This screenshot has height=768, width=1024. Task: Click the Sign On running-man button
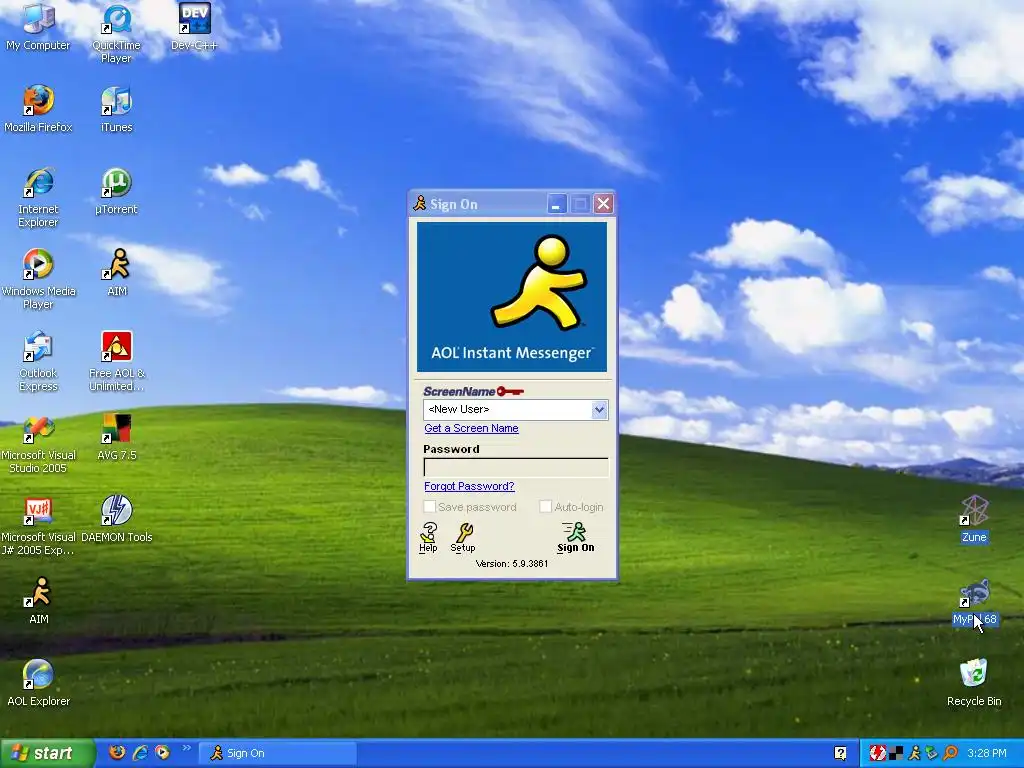tap(575, 537)
